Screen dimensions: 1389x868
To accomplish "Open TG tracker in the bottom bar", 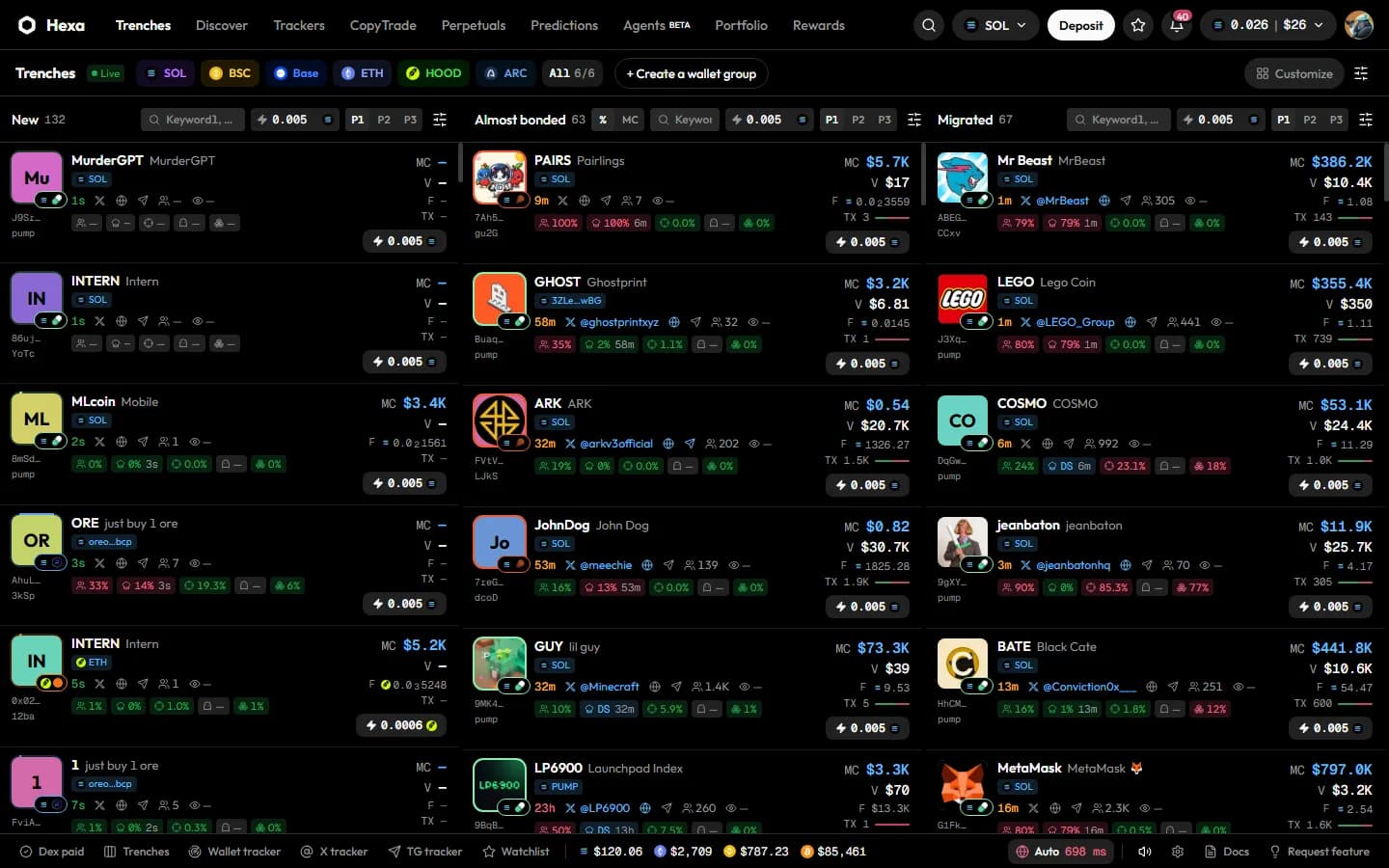I will 424,852.
